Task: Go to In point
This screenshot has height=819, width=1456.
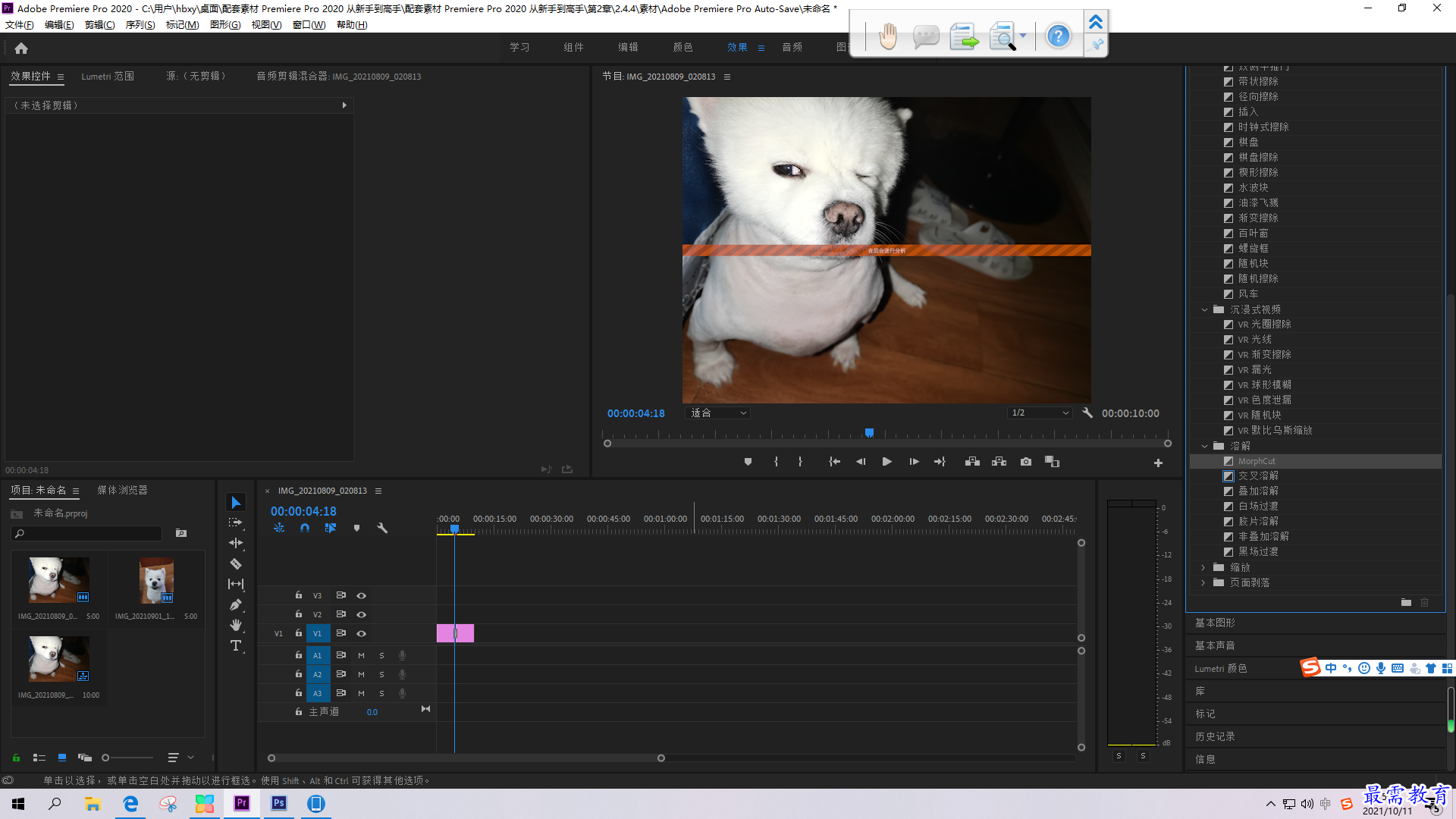Action: point(834,462)
